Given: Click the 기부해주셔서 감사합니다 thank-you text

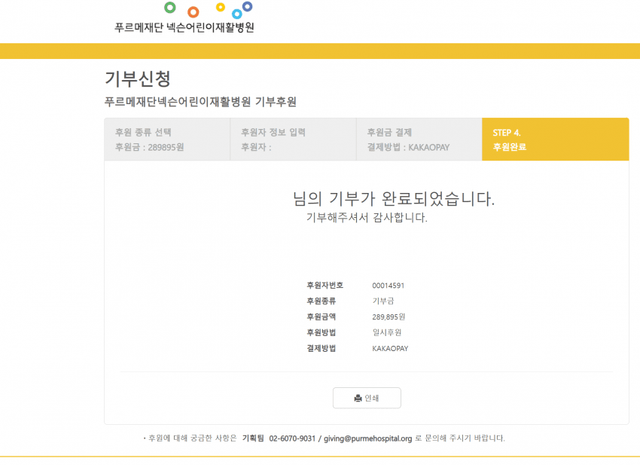Looking at the screenshot, I should coord(366,218).
